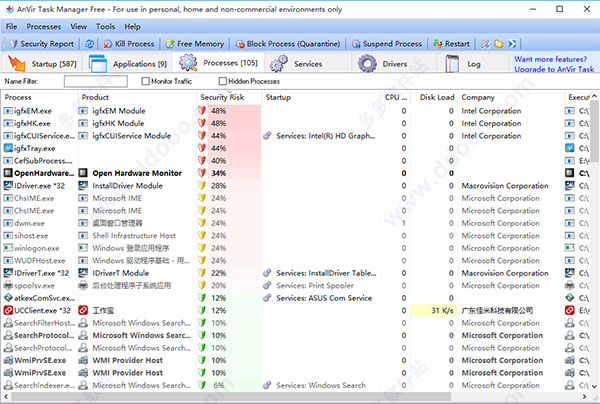This screenshot has height=404, width=600.
Task: Click Suspend Process toolbar button
Action: click(x=387, y=44)
